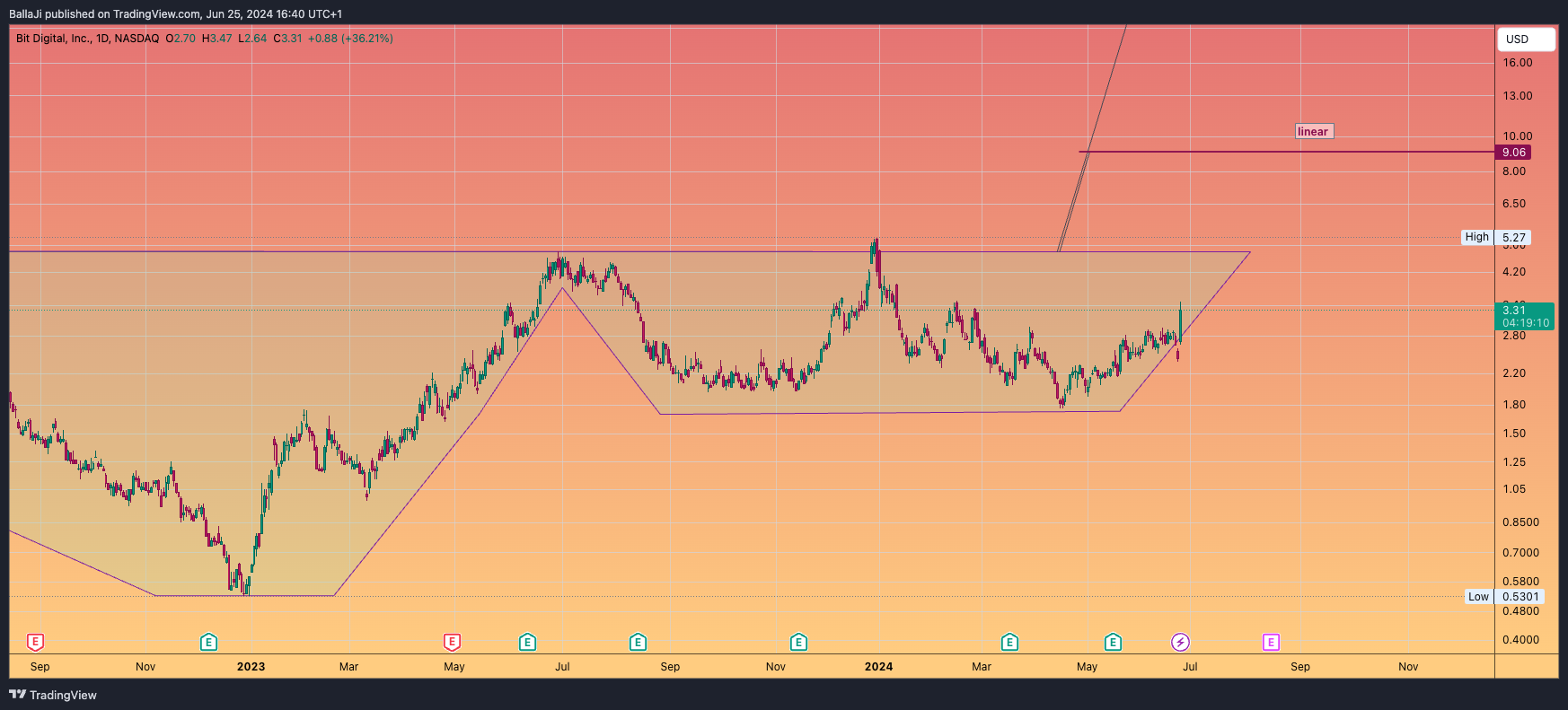Click the 1.50 price axis label

pos(1514,434)
